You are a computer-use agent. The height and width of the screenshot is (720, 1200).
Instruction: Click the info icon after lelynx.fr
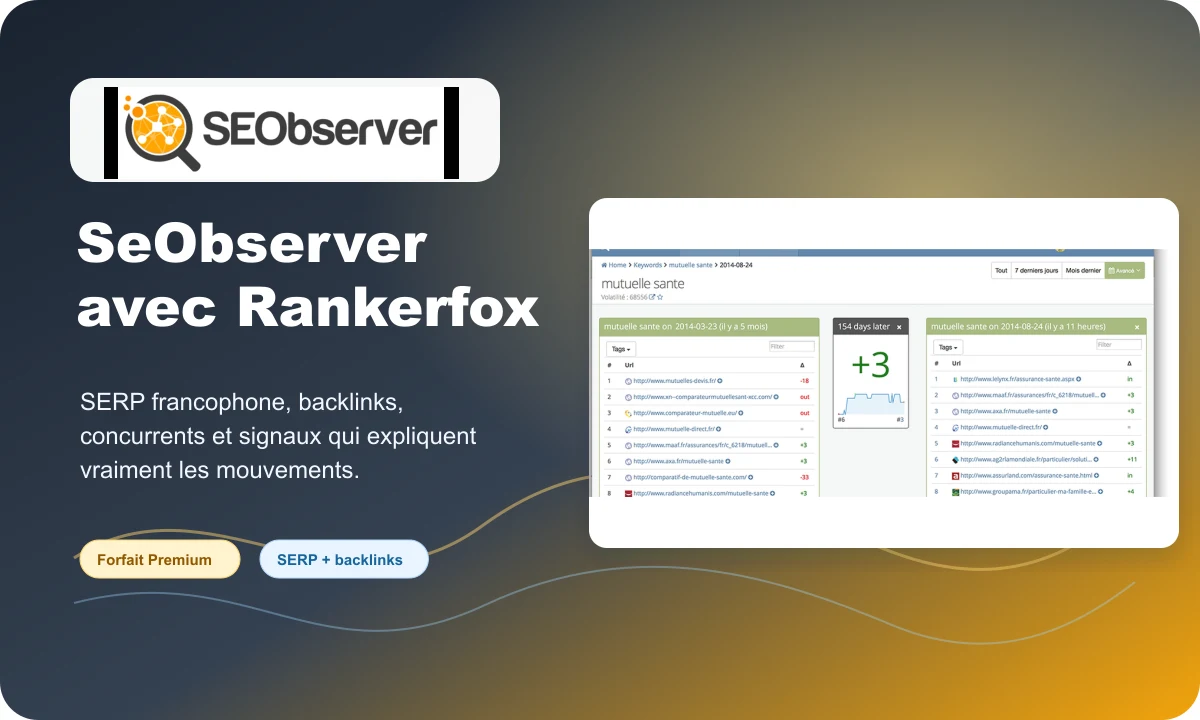click(x=1079, y=379)
